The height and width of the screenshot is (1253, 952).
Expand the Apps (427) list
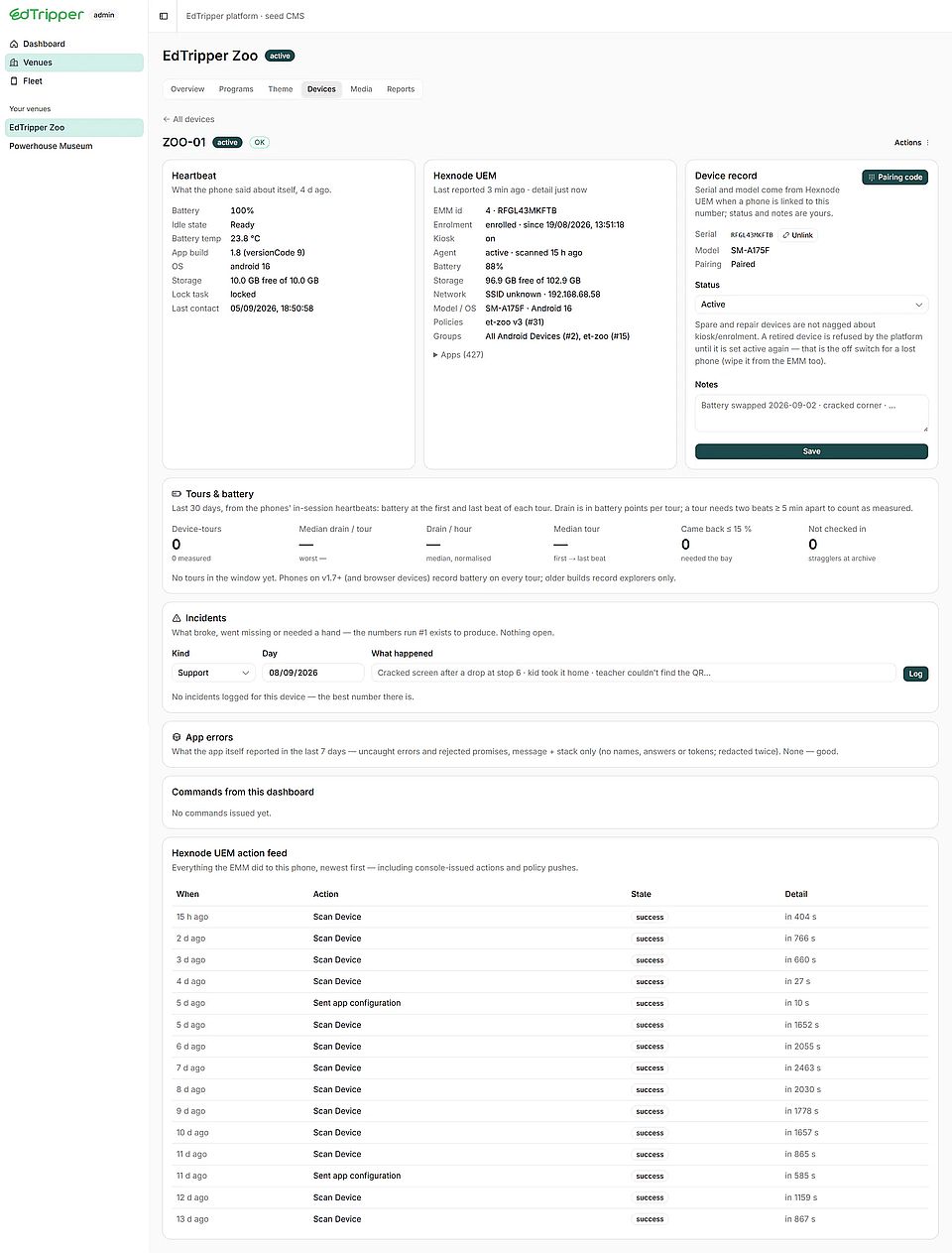458,354
